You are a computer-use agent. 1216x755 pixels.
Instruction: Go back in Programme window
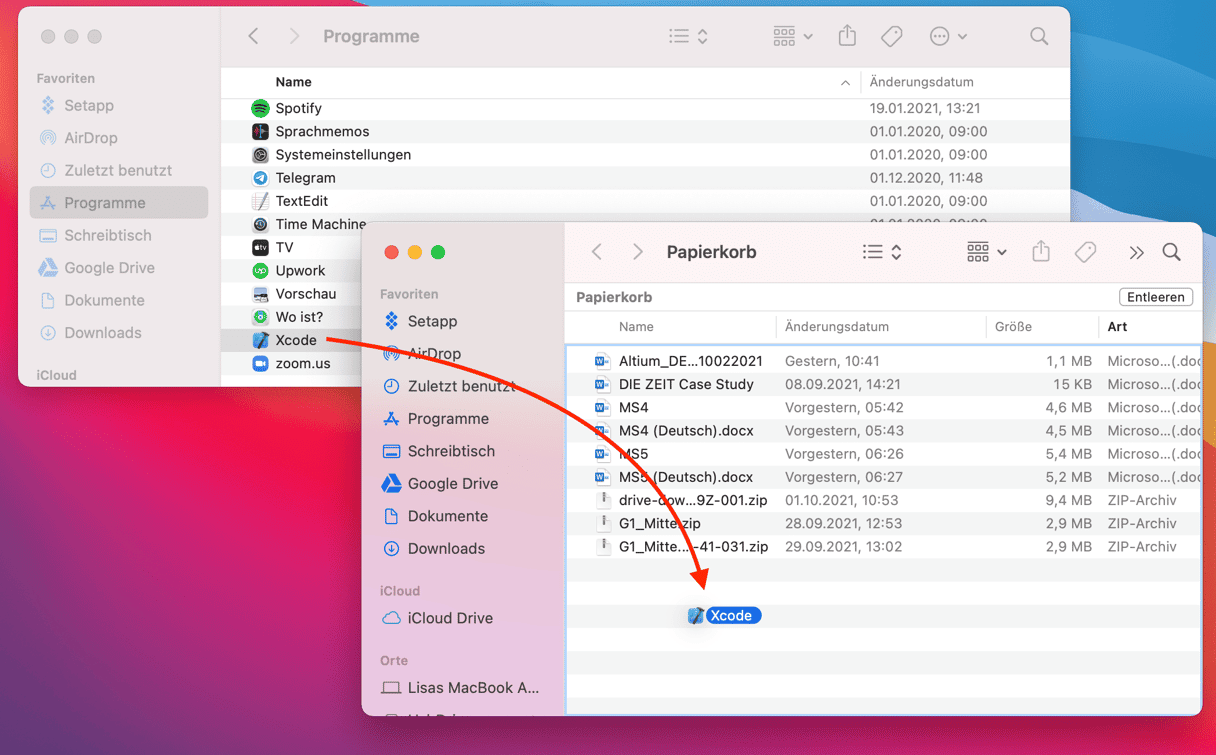coord(253,36)
